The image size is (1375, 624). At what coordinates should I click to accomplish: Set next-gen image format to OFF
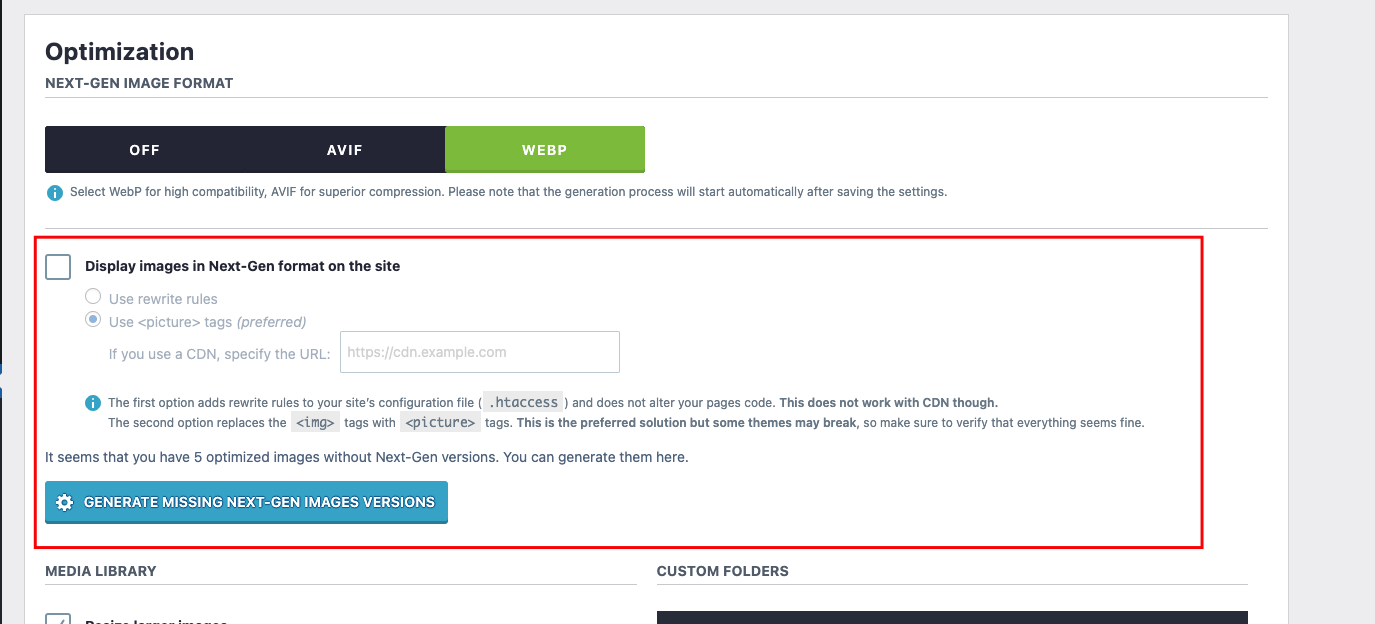tap(145, 150)
